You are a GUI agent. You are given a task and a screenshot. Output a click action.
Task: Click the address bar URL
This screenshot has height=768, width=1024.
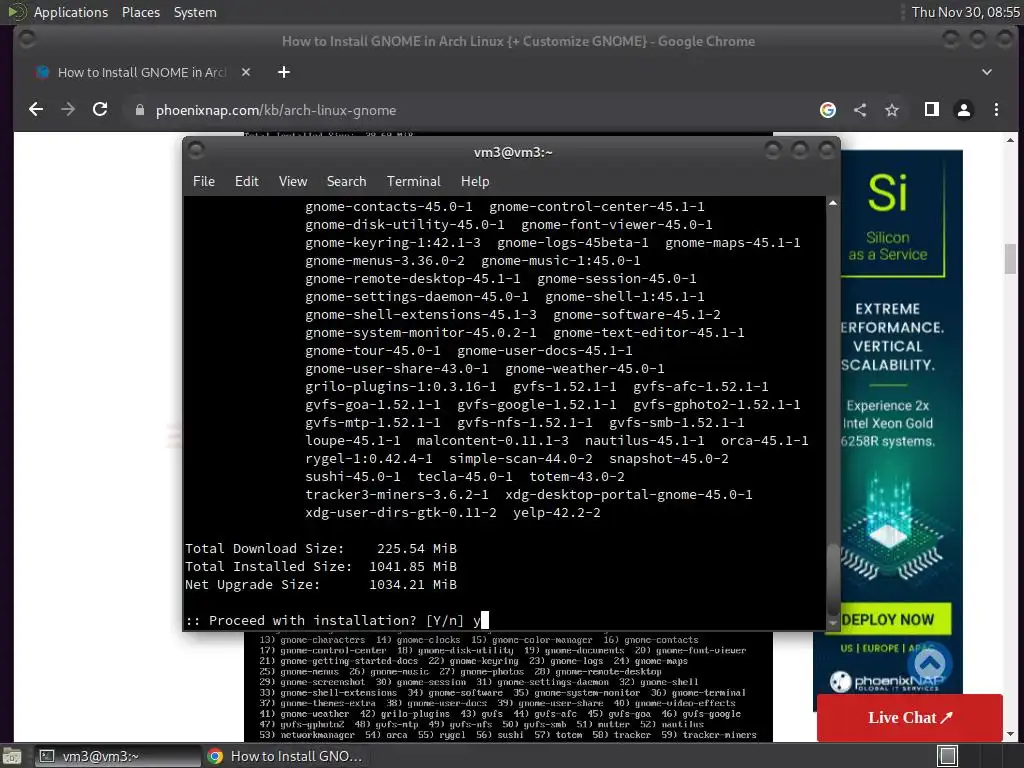coord(276,110)
